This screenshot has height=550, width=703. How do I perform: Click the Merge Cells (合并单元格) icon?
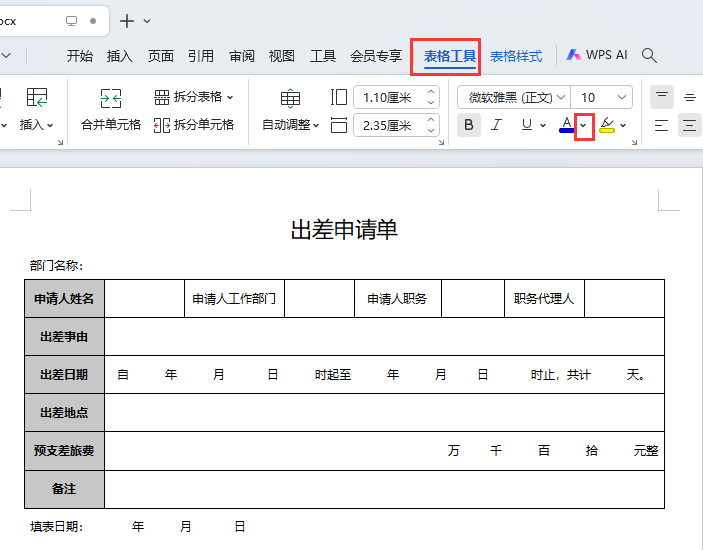tap(110, 98)
